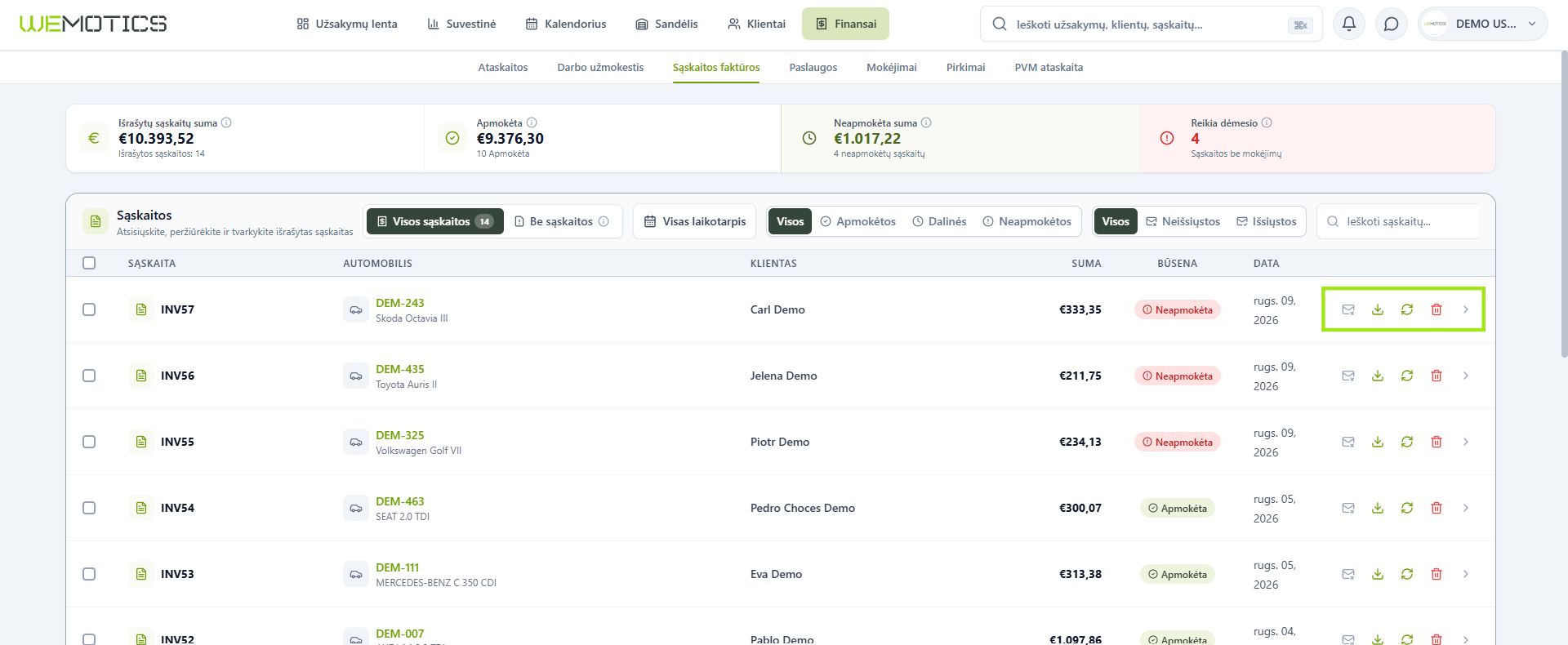Download invoice INV54

coord(1378,508)
